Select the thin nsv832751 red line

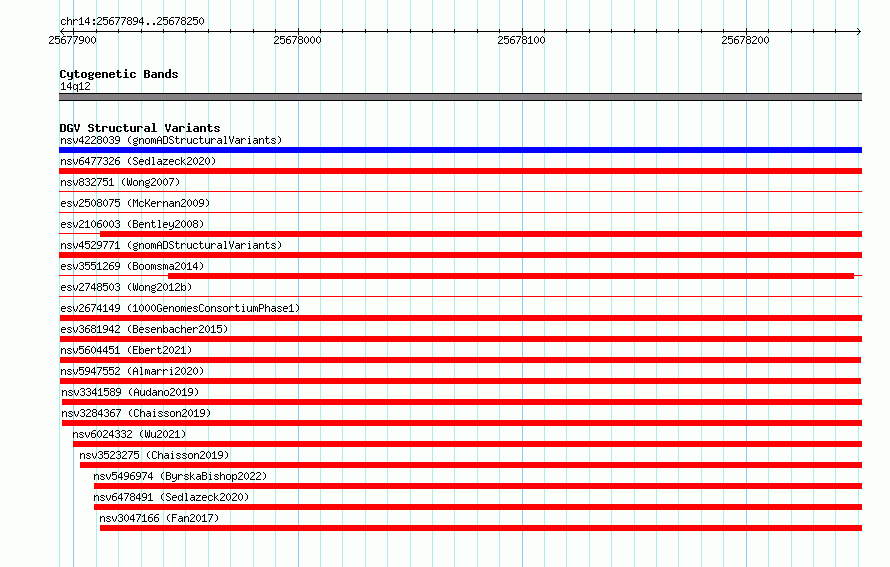[460, 192]
